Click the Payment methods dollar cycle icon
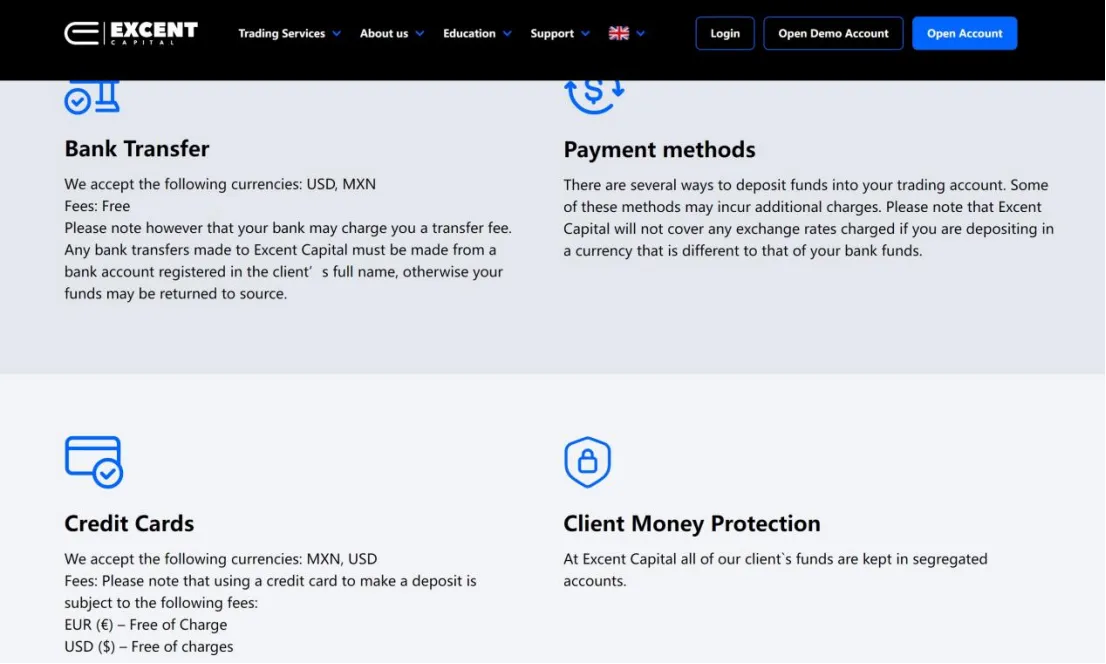Image resolution: width=1106 pixels, height=664 pixels. pyautogui.click(x=595, y=97)
